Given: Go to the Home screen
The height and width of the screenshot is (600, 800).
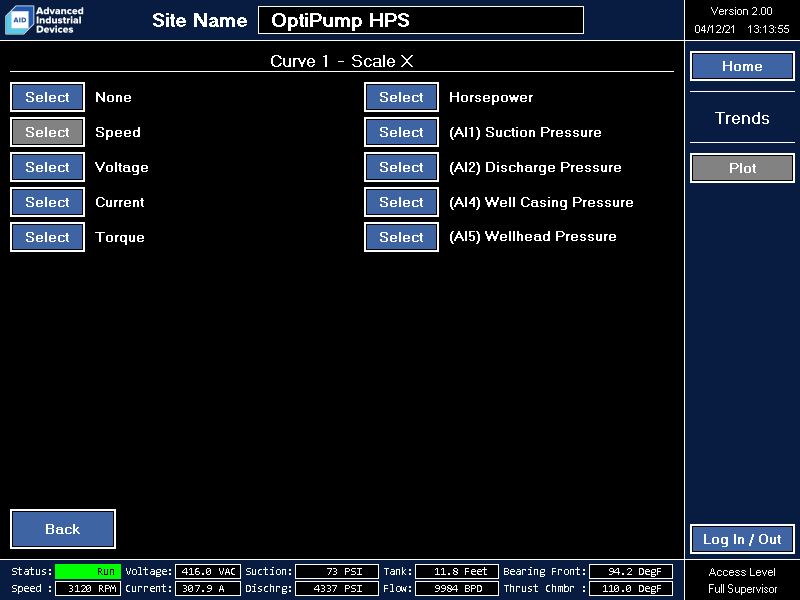Looking at the screenshot, I should click(742, 66).
